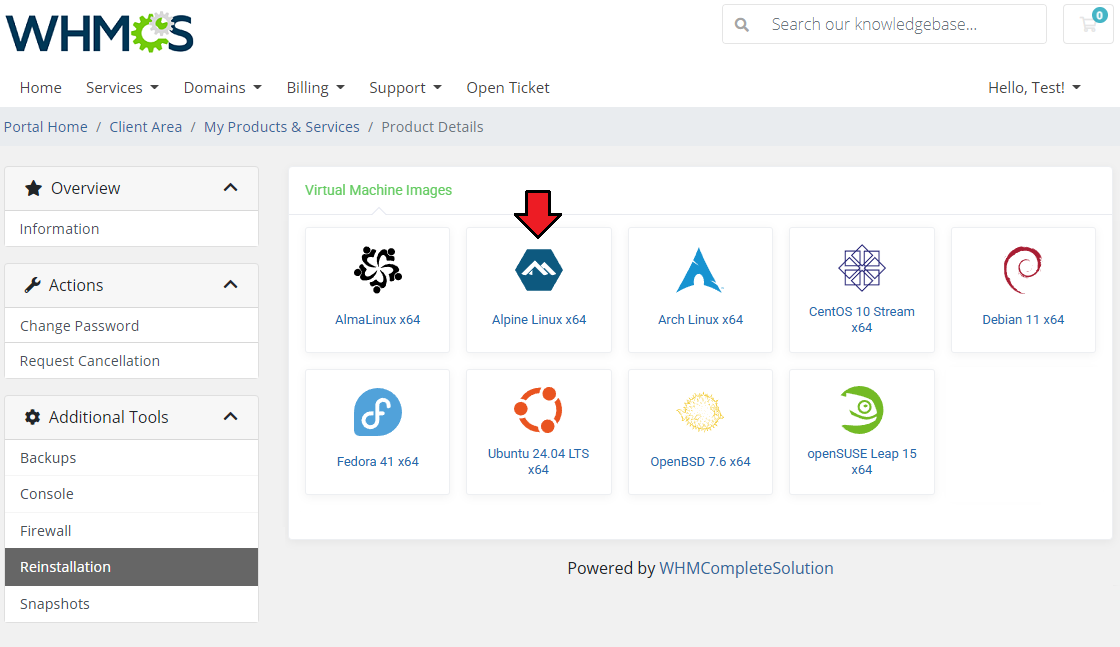The image size is (1120, 647).
Task: Pick the OpenBSD 7.6 pufferfish icon
Action: click(699, 412)
